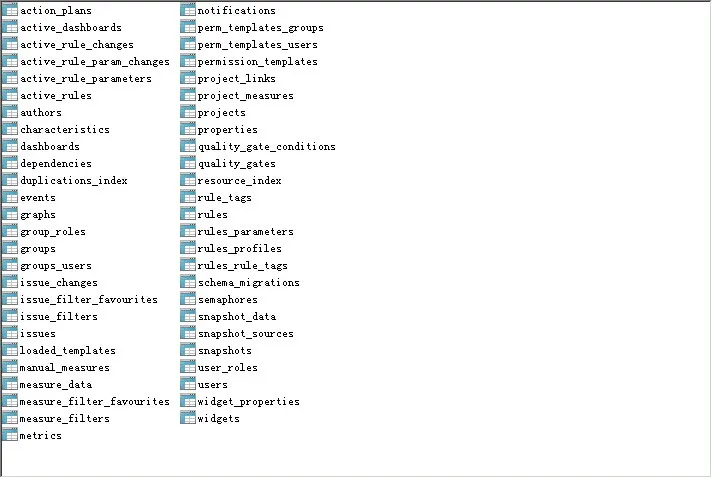The image size is (712, 478).
Task: Choose the group_roles table entry
Action: (53, 232)
